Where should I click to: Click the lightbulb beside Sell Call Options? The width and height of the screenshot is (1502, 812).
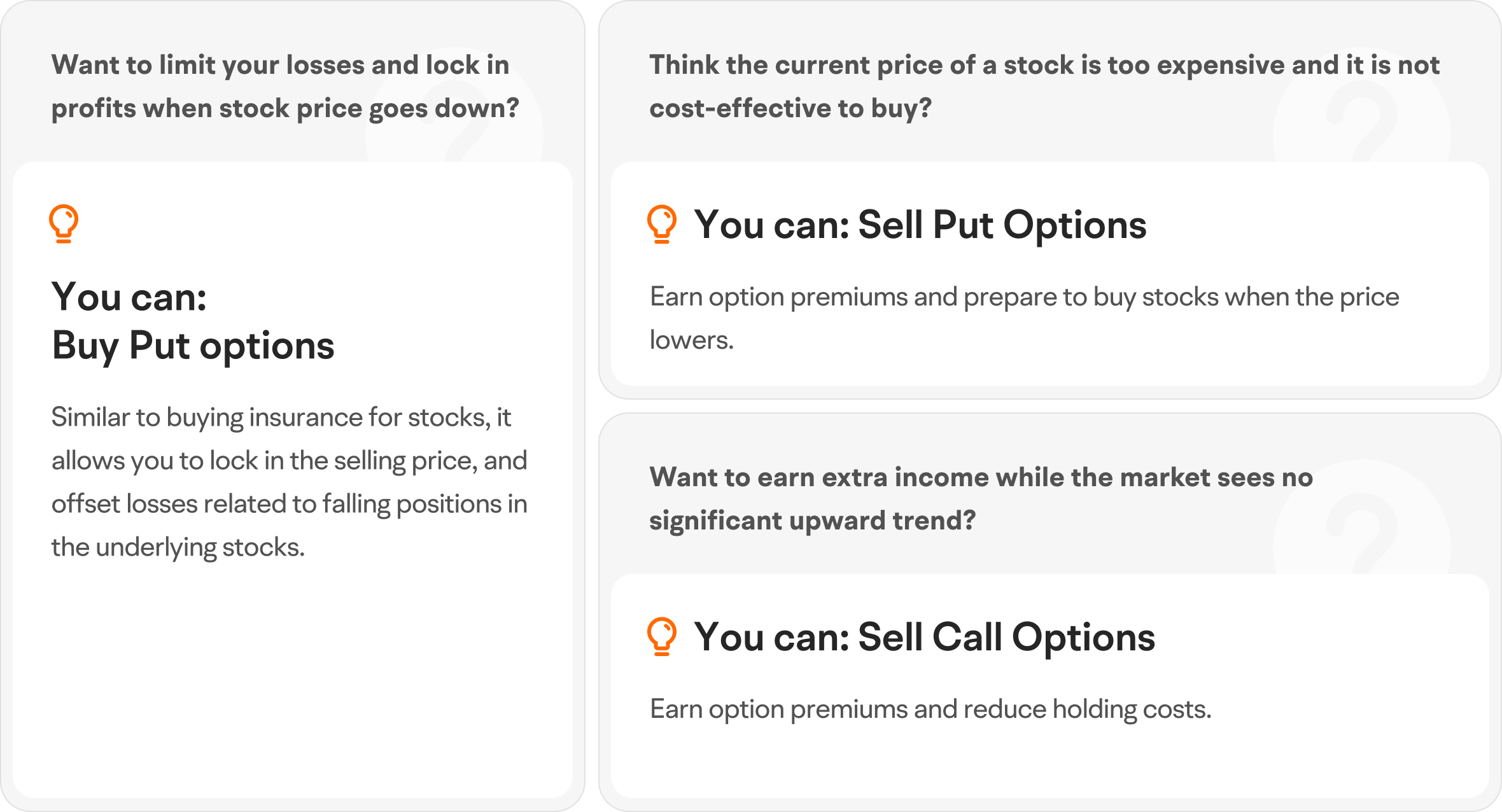coord(661,636)
